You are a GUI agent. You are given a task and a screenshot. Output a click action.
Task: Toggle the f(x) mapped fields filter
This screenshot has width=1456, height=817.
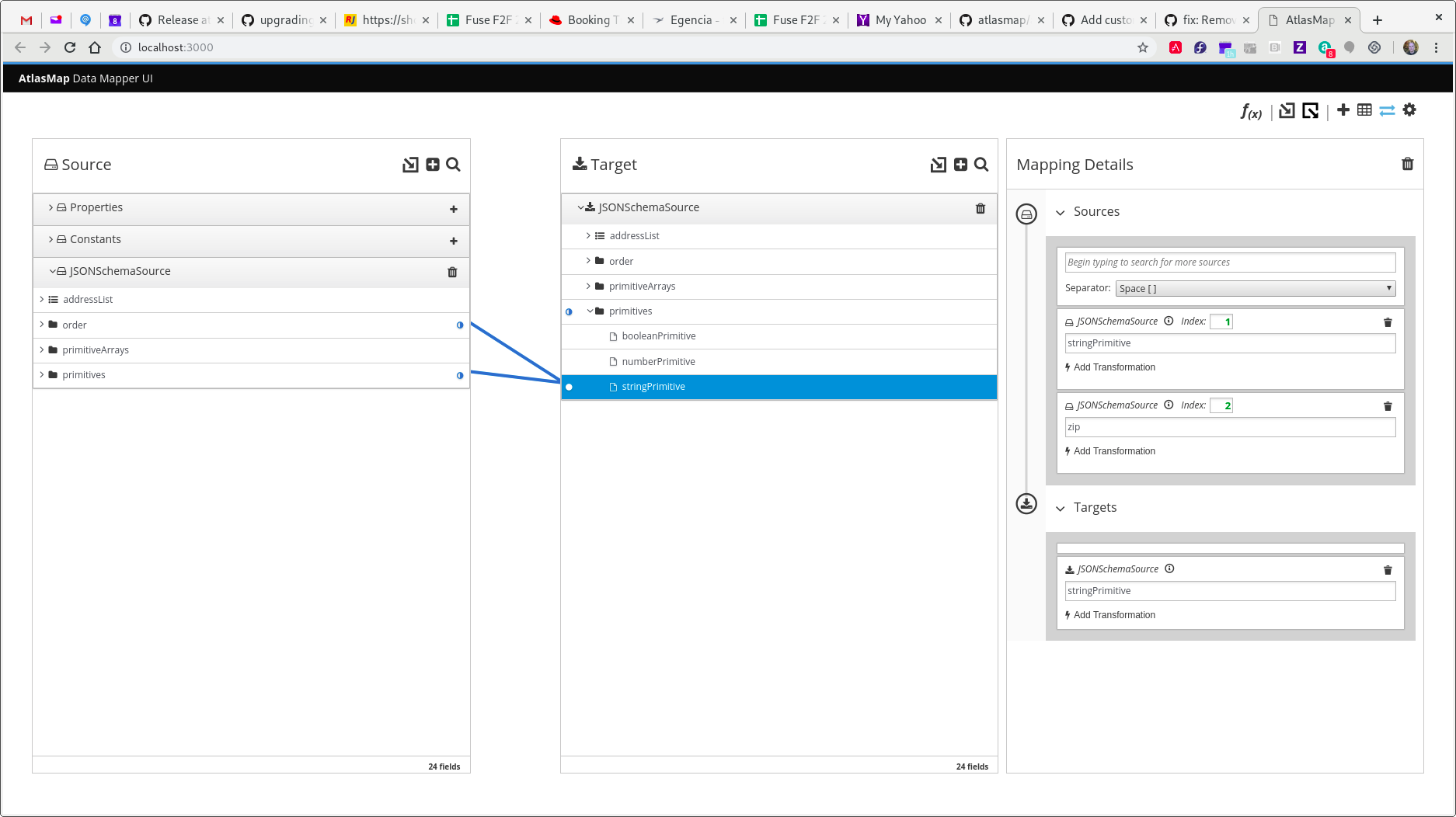[x=1250, y=112]
